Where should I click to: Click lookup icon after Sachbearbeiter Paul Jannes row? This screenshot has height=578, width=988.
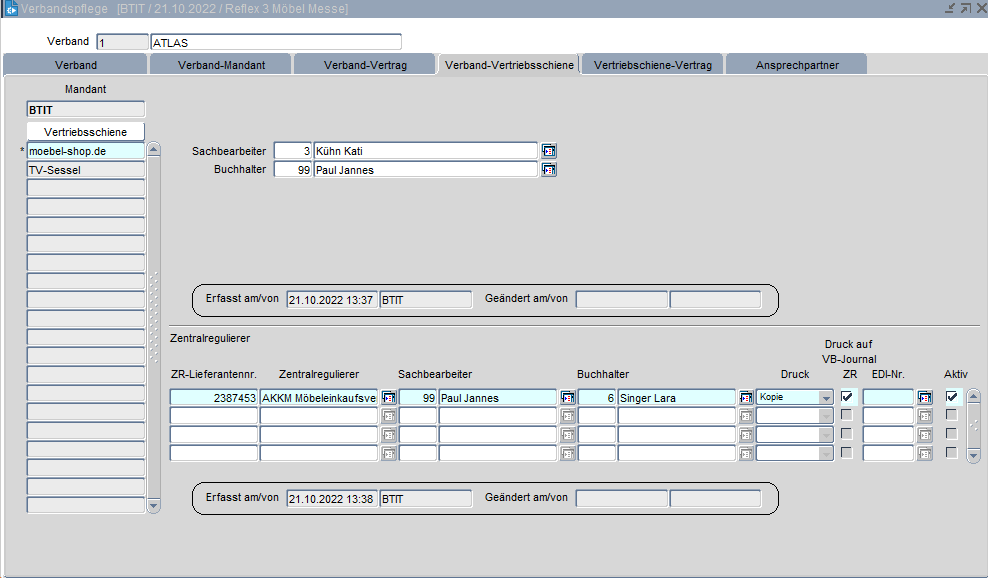(567, 398)
